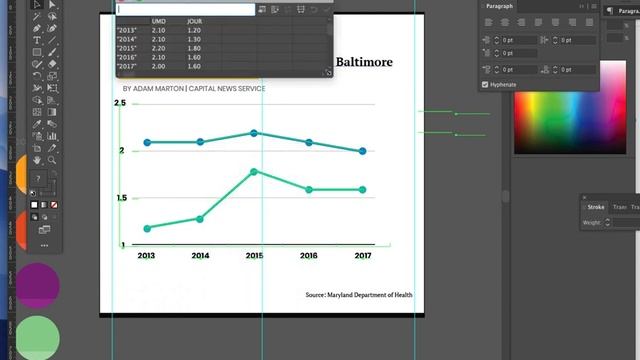Pick the Column Graph tool
The height and width of the screenshot is (360, 640).
(52, 136)
